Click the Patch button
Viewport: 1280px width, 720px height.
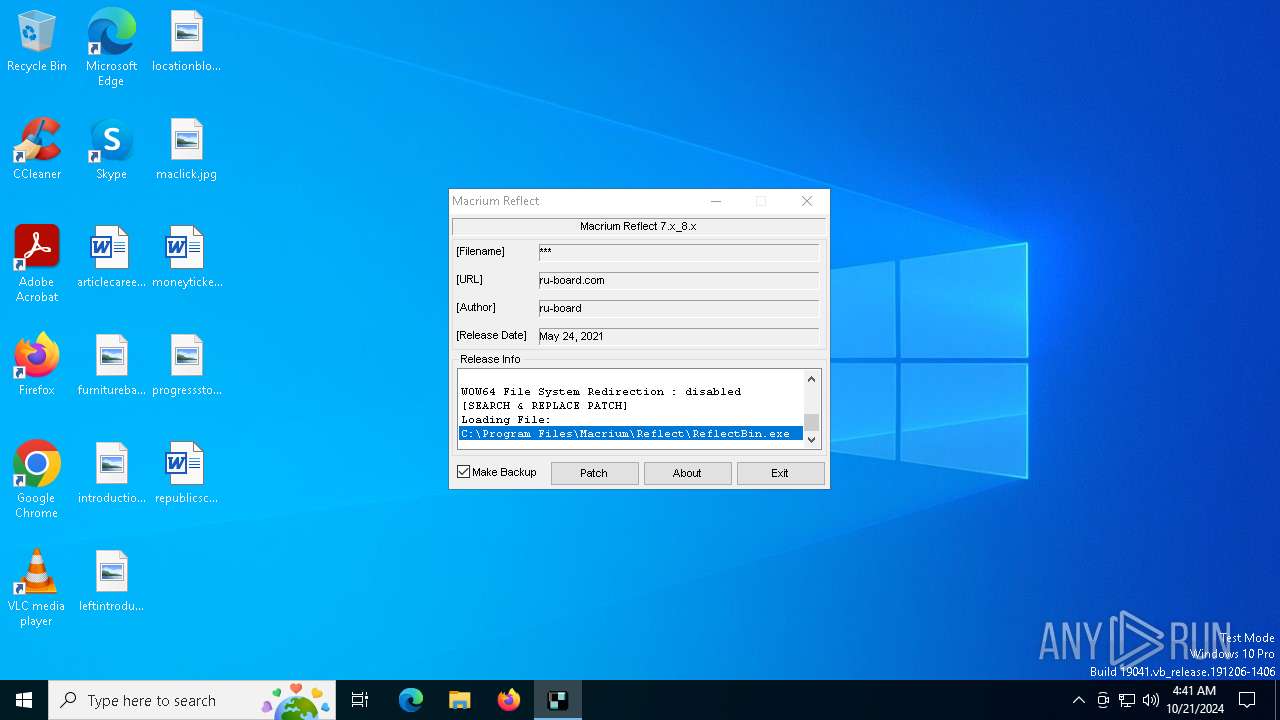[x=594, y=473]
